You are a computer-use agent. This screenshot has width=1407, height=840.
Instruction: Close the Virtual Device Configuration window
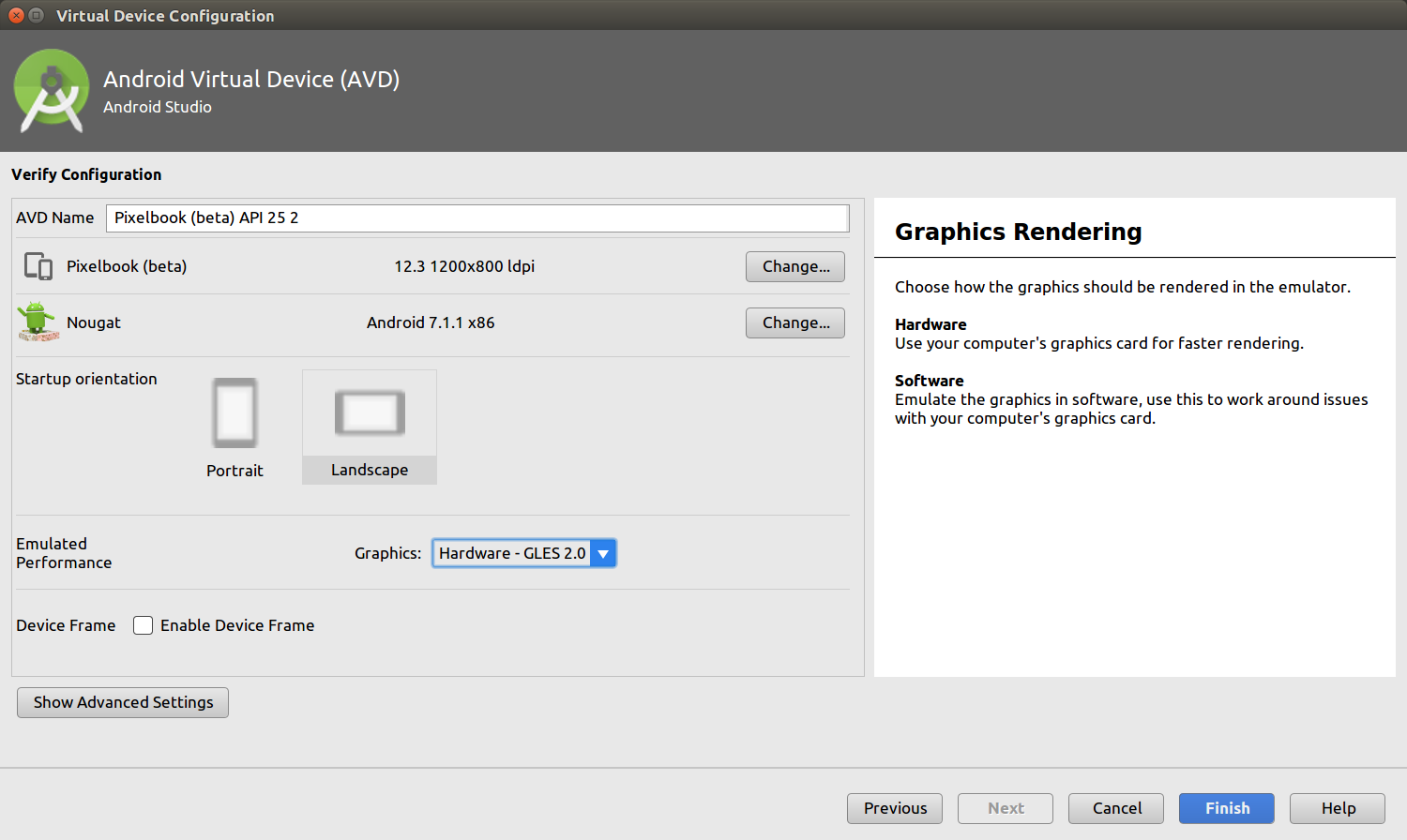point(16,15)
